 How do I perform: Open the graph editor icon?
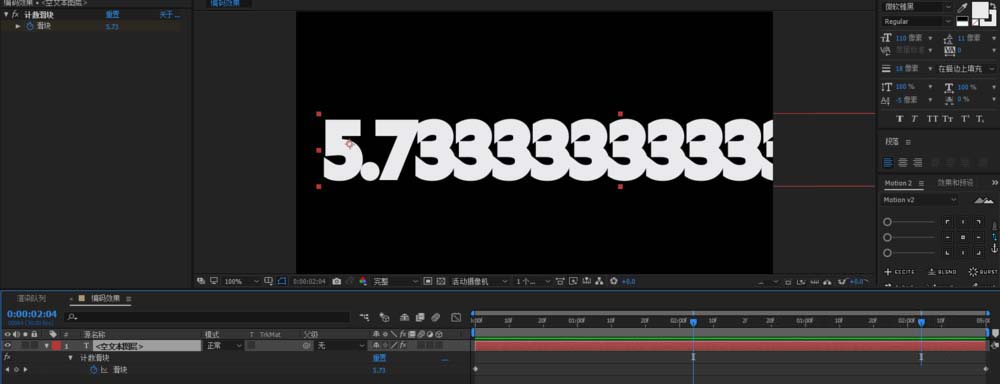tap(456, 316)
